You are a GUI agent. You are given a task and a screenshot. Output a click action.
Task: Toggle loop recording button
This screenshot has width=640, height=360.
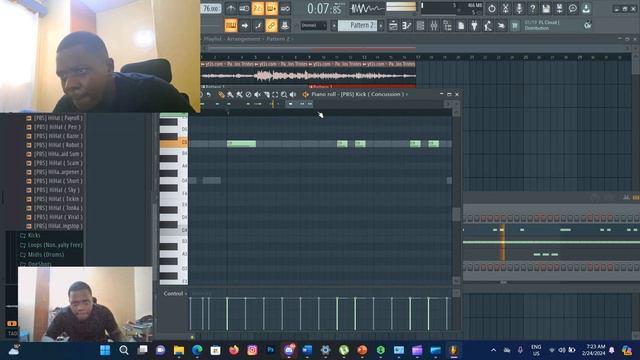285,9
